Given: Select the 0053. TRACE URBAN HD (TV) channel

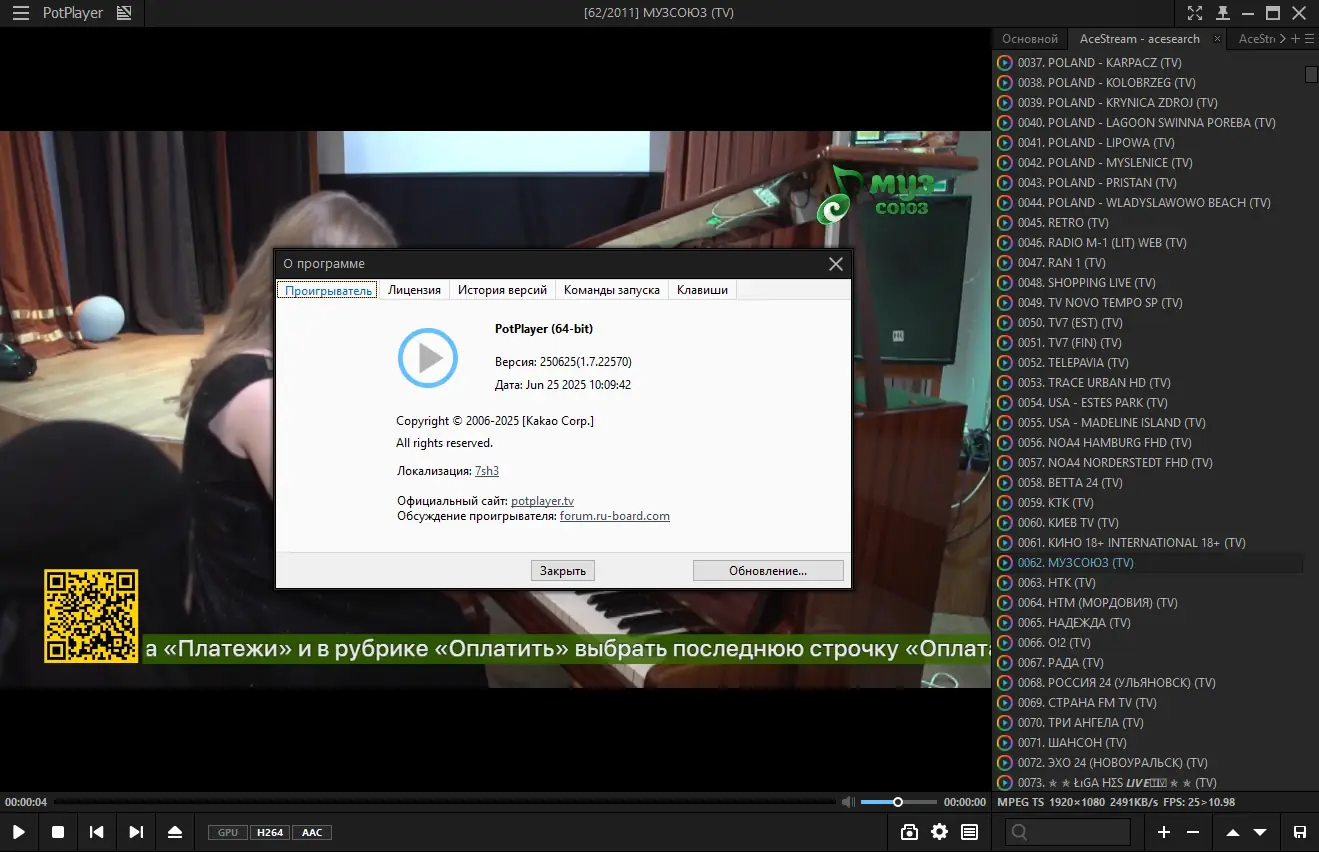Looking at the screenshot, I should 1149,383.
